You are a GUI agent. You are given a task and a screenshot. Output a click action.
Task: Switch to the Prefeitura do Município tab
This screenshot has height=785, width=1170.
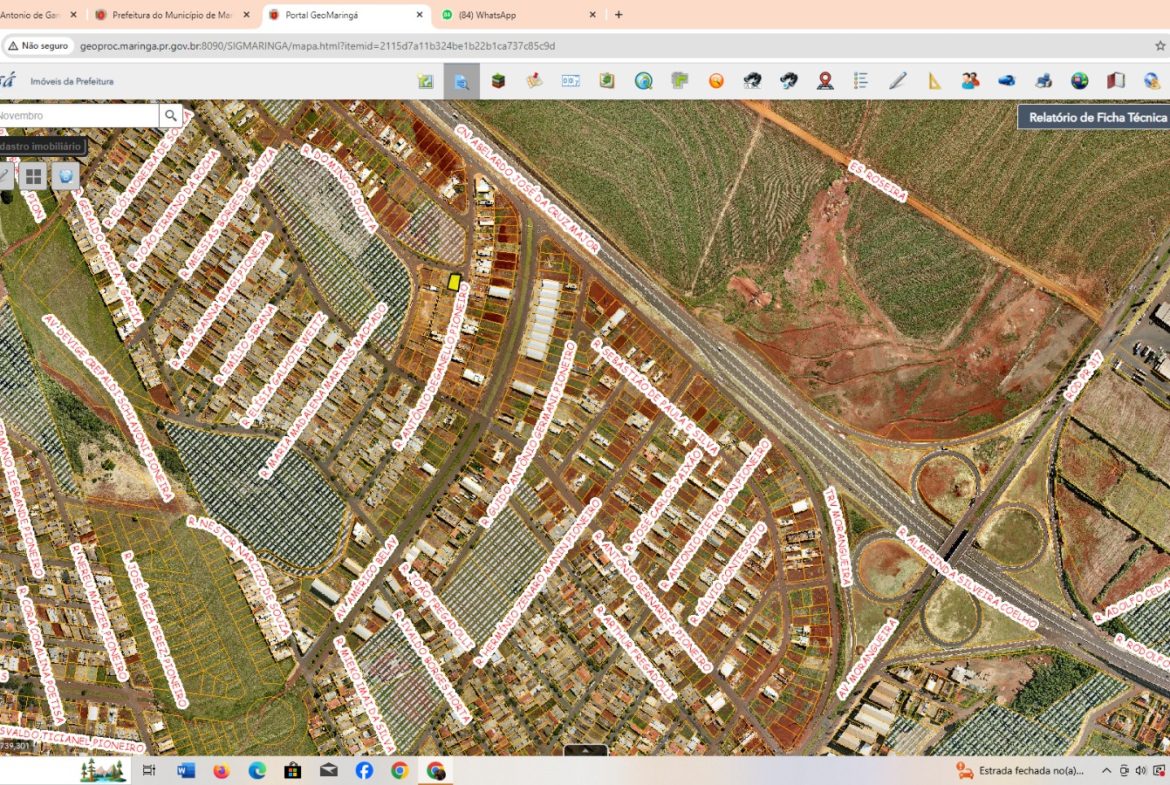pyautogui.click(x=172, y=15)
